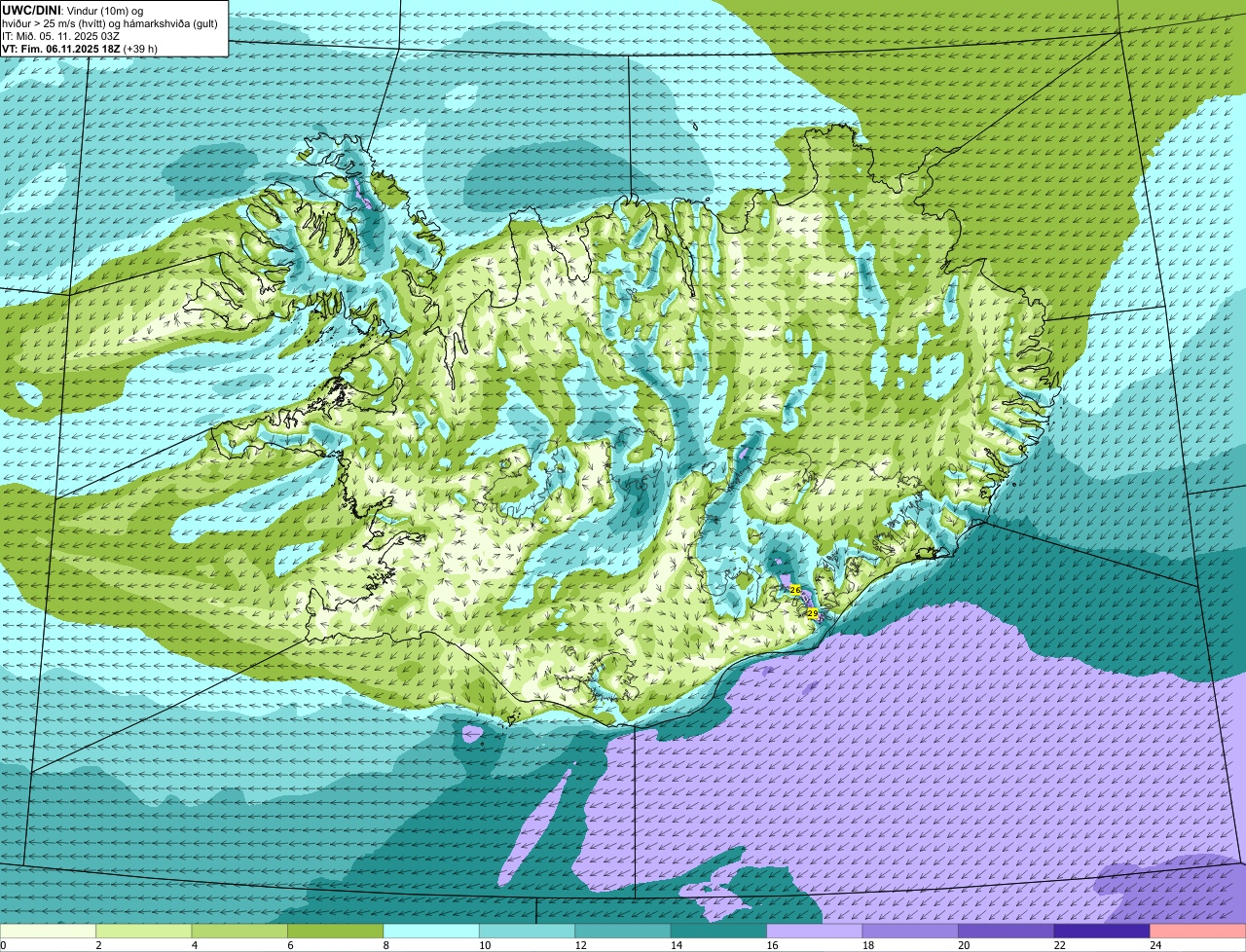1246x952 pixels.
Task: Click the legend scale label "2"
Action: pos(98,945)
